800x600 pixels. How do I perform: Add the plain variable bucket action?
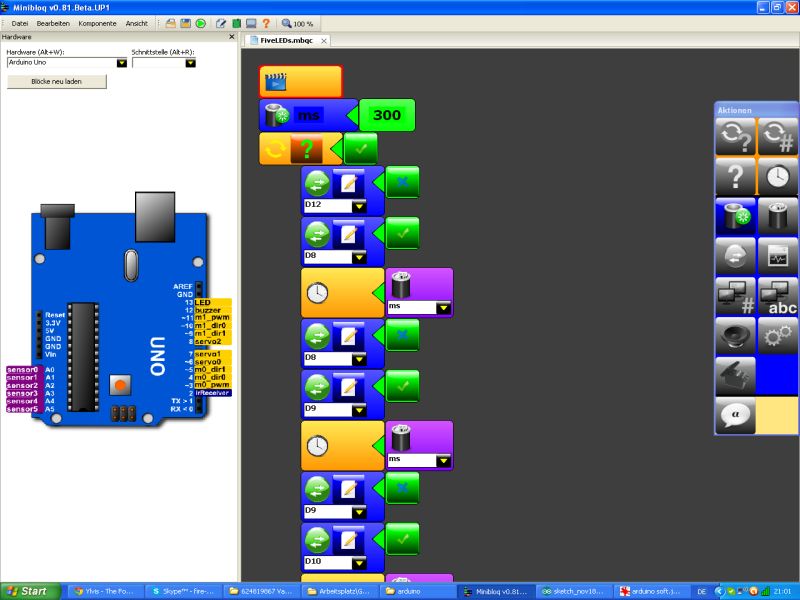tap(777, 216)
